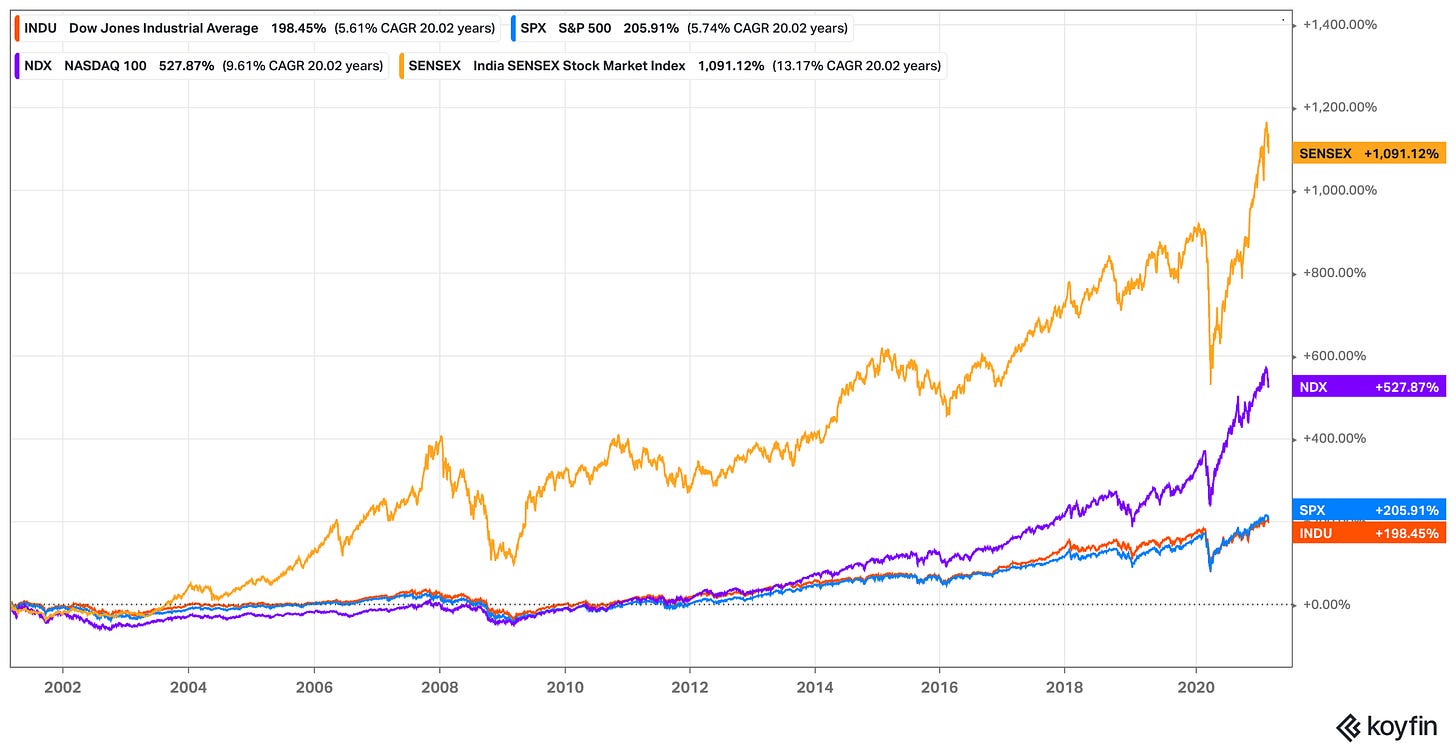Viewport: 1456px width, 752px height.
Task: Click the INDU +198.45% price label
Action: coord(1369,533)
